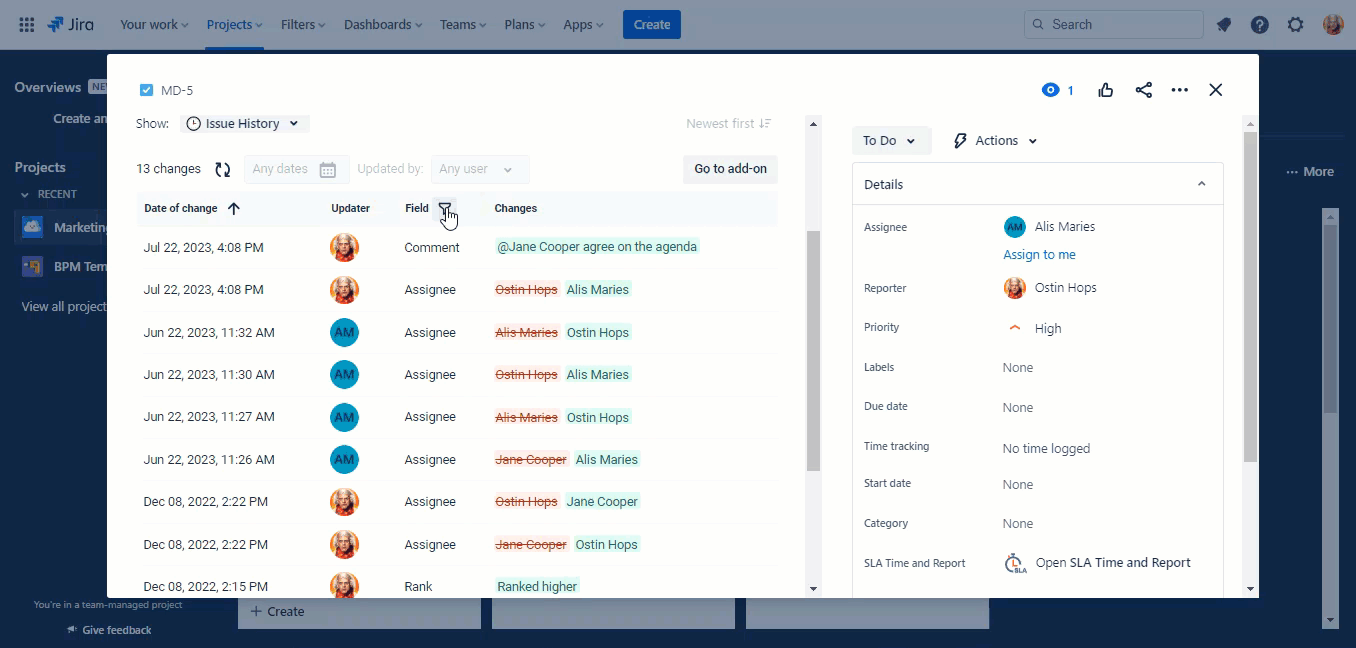
Task: Click the Ranked higher change value
Action: 537,587
